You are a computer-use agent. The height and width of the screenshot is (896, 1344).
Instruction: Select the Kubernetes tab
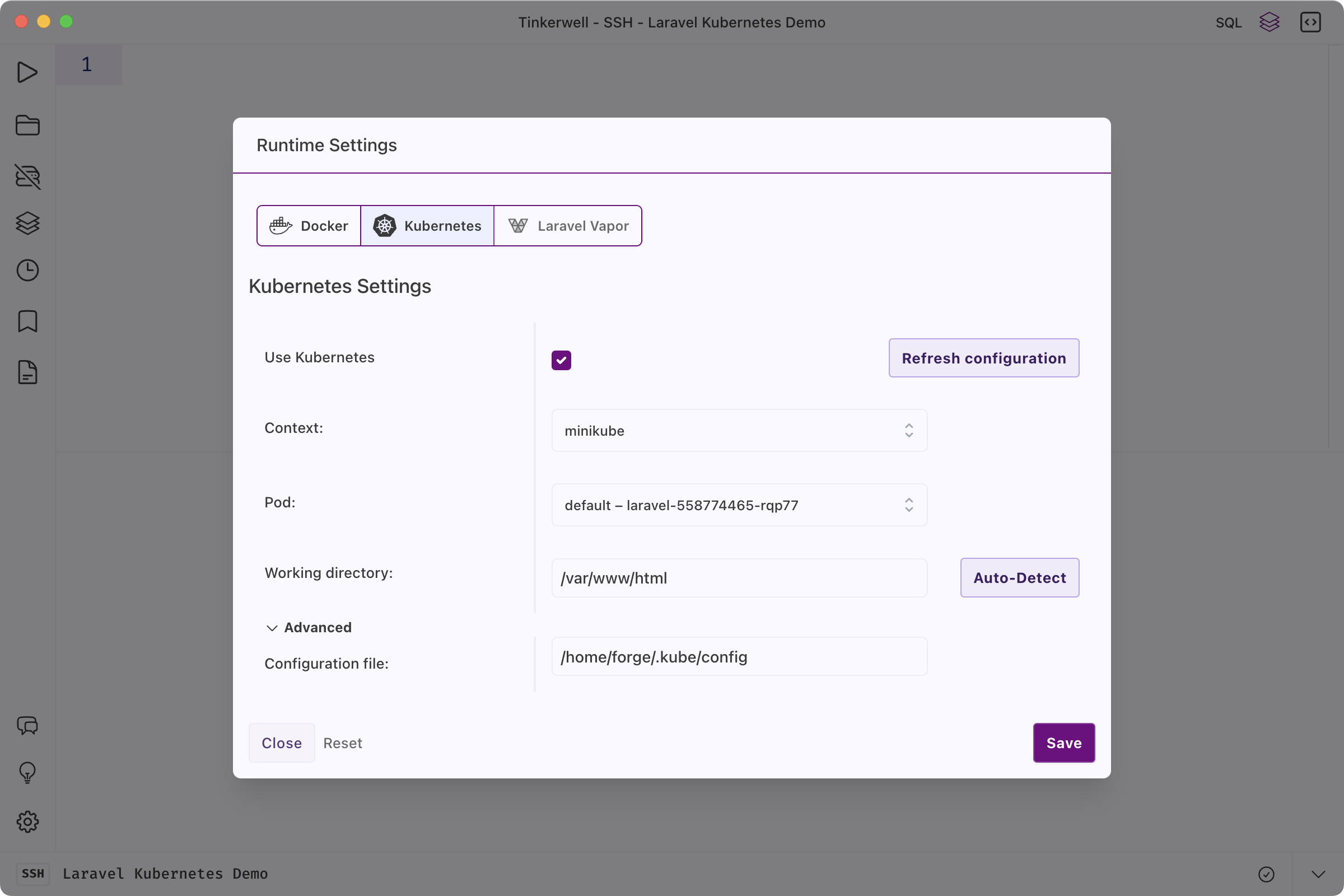click(x=427, y=226)
